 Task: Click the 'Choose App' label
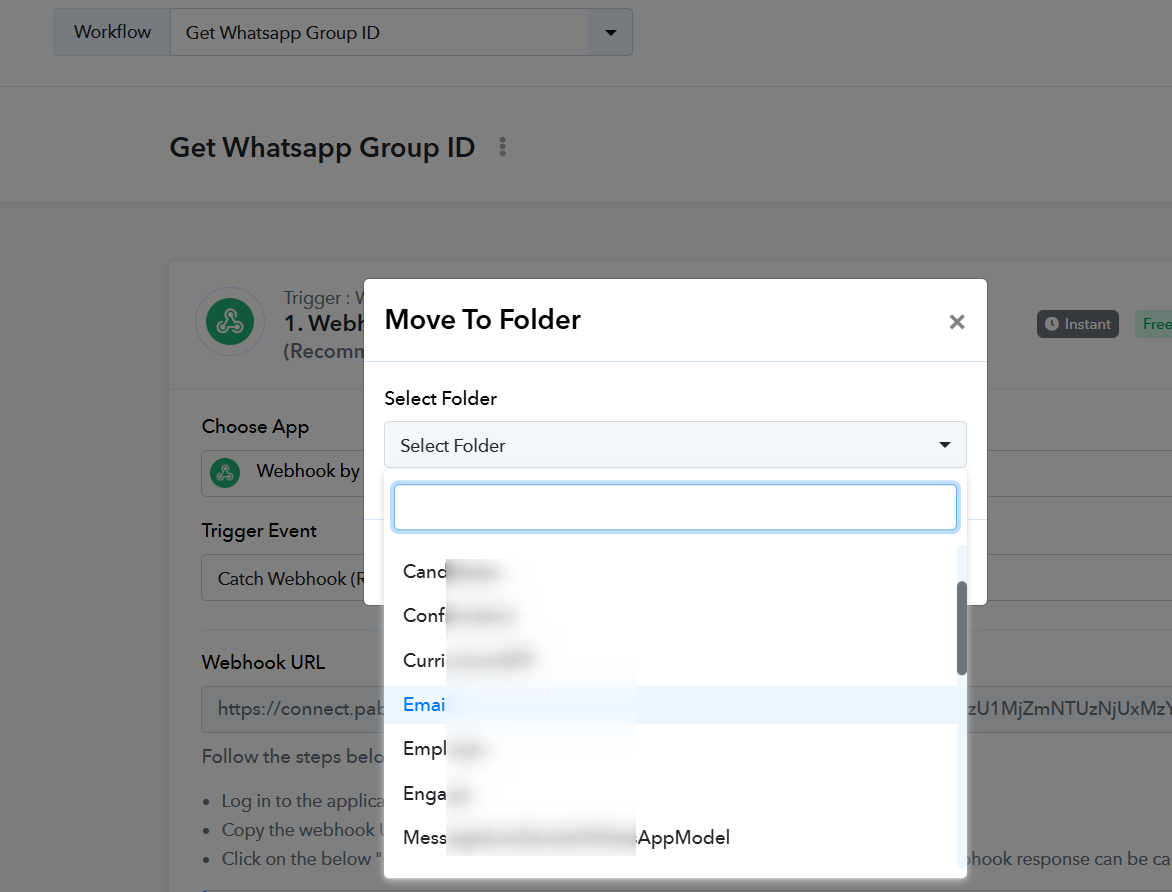coord(255,427)
